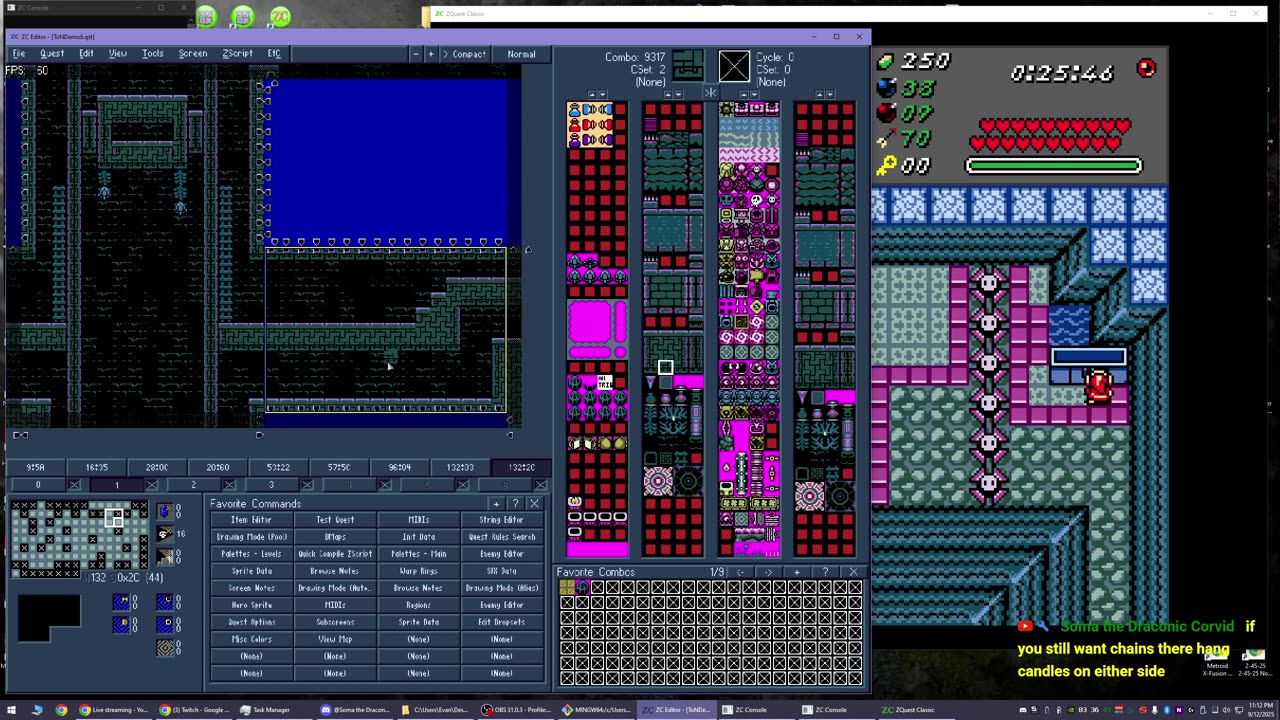Image resolution: width=1280 pixels, height=720 pixels.
Task: Click the Test Quest favorite command
Action: pos(335,520)
